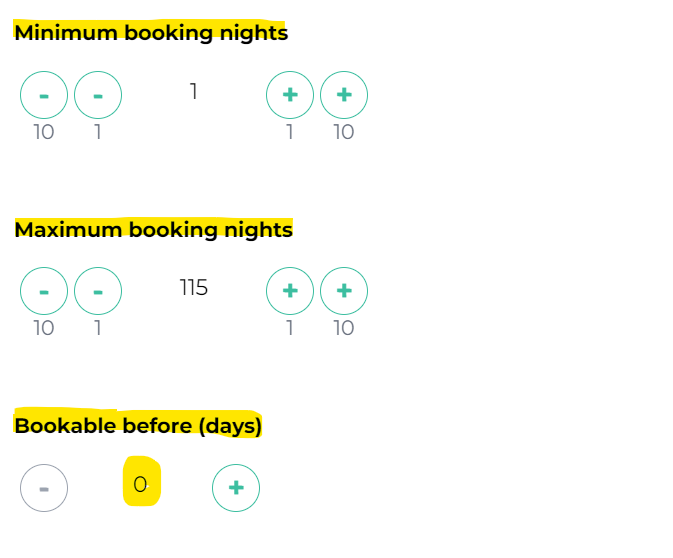Click the Bookable before (days) heading
The height and width of the screenshot is (558, 673).
pos(138,426)
